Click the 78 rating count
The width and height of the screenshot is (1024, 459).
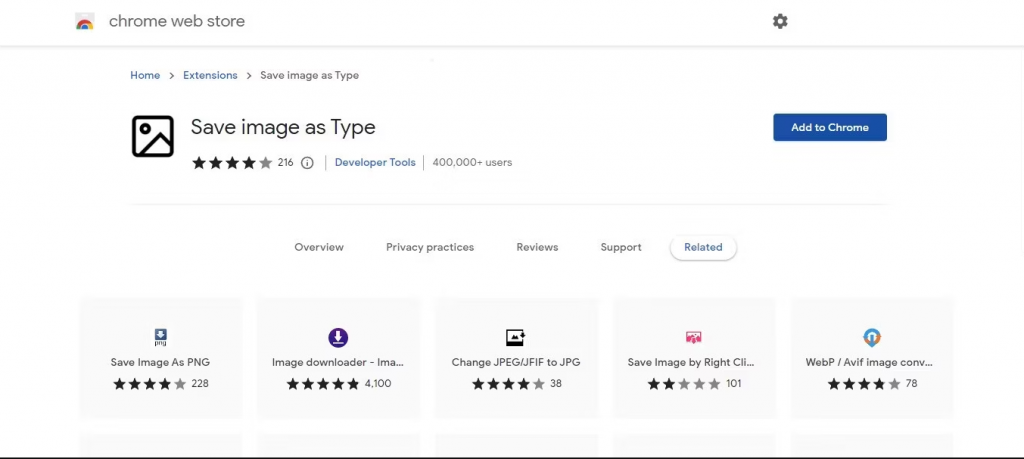tap(911, 383)
